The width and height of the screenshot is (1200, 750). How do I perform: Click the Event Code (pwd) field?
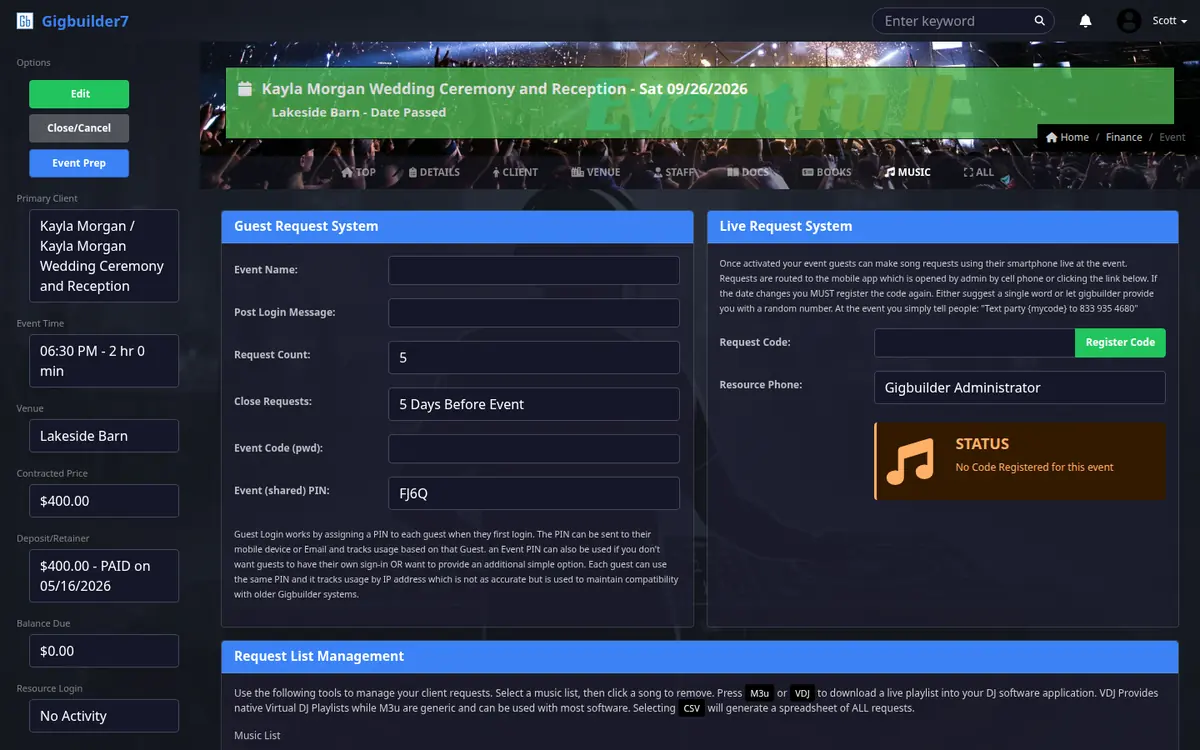tap(534, 448)
